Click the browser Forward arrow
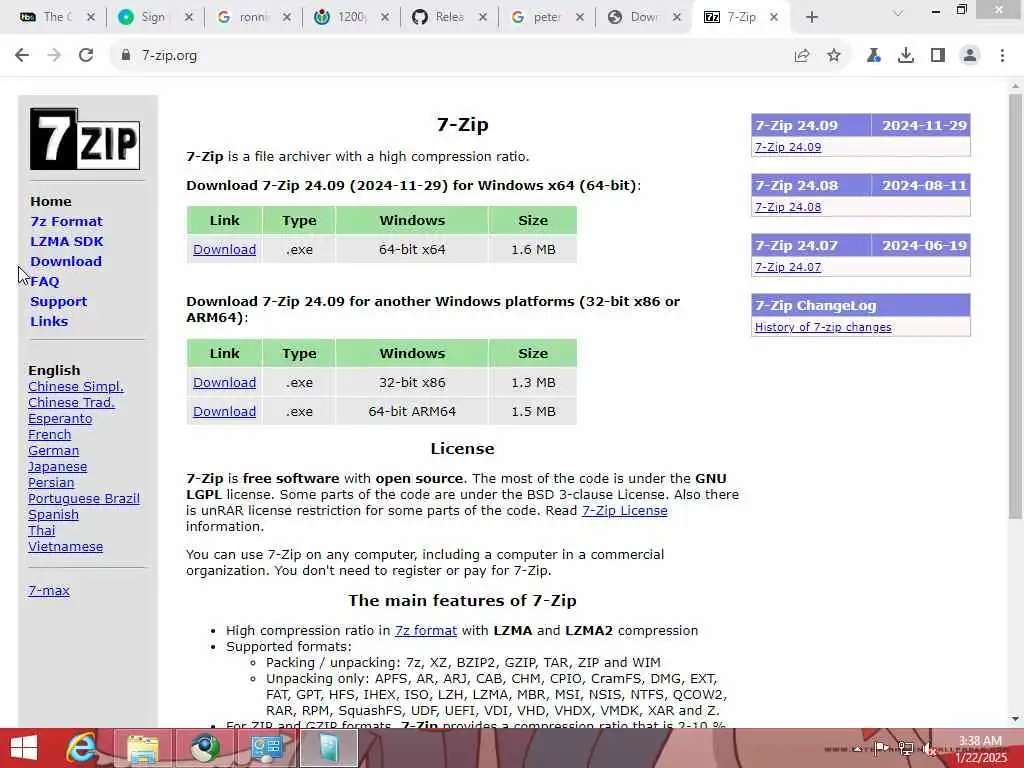 point(54,56)
